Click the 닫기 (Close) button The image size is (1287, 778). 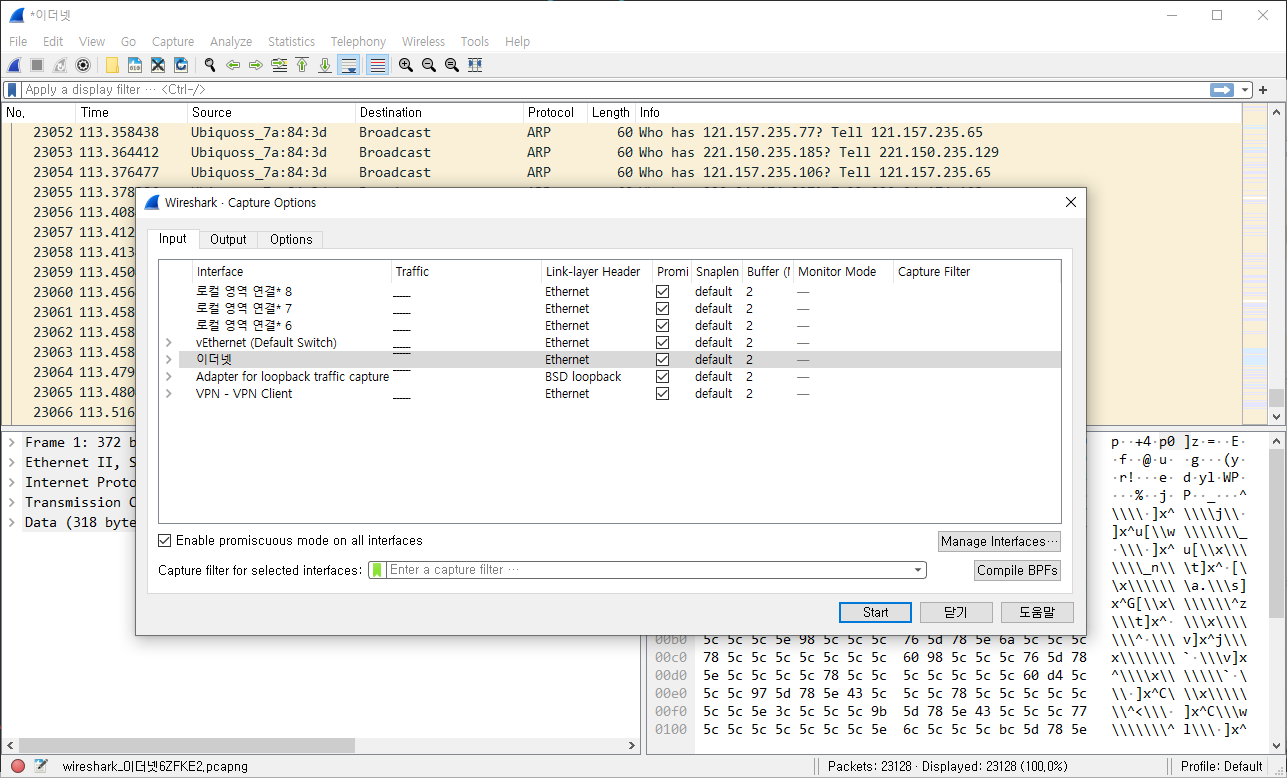[956, 612]
